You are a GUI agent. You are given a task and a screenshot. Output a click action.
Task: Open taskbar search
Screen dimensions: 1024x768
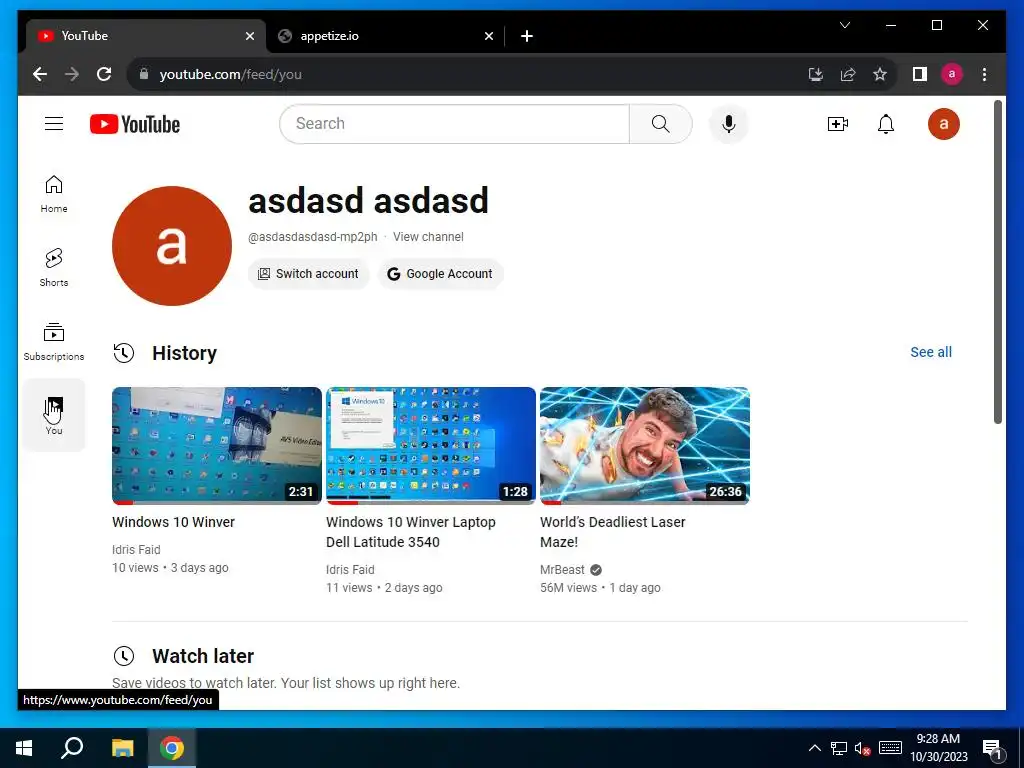(x=72, y=748)
